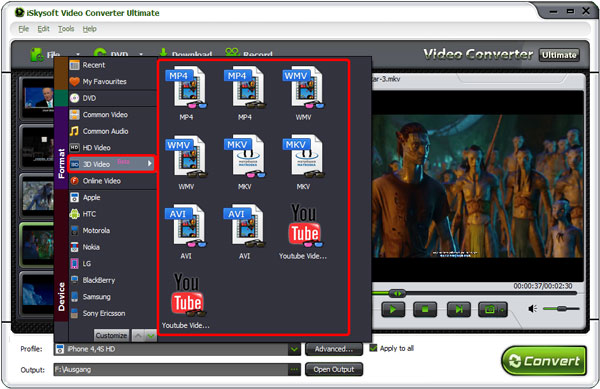
Task: Select the highlighted green-bordered video thumbnail
Action: pos(37,244)
